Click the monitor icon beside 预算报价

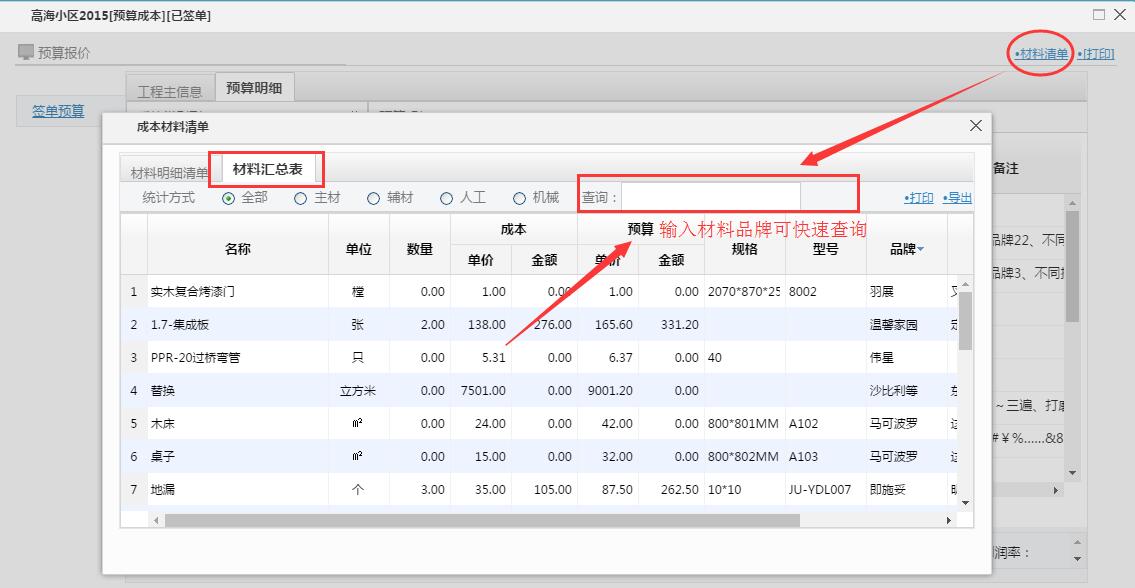pyautogui.click(x=26, y=53)
